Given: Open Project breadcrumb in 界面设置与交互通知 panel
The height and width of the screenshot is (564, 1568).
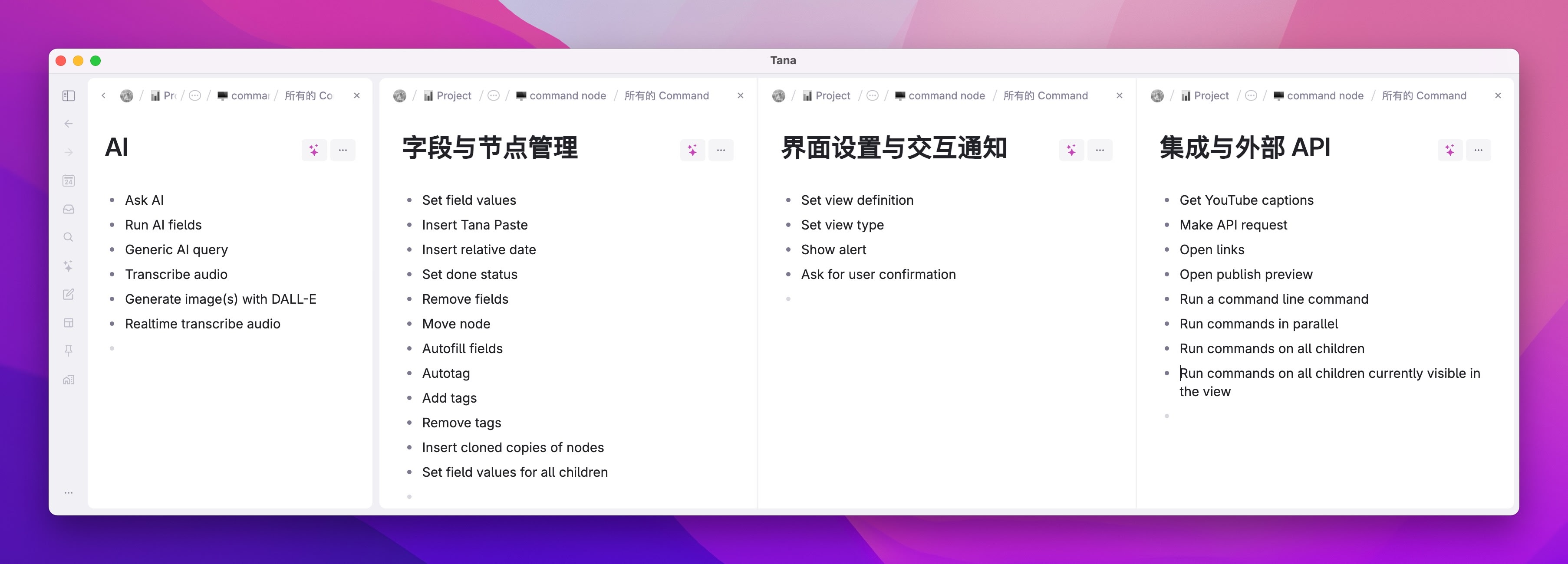Looking at the screenshot, I should coord(826,95).
